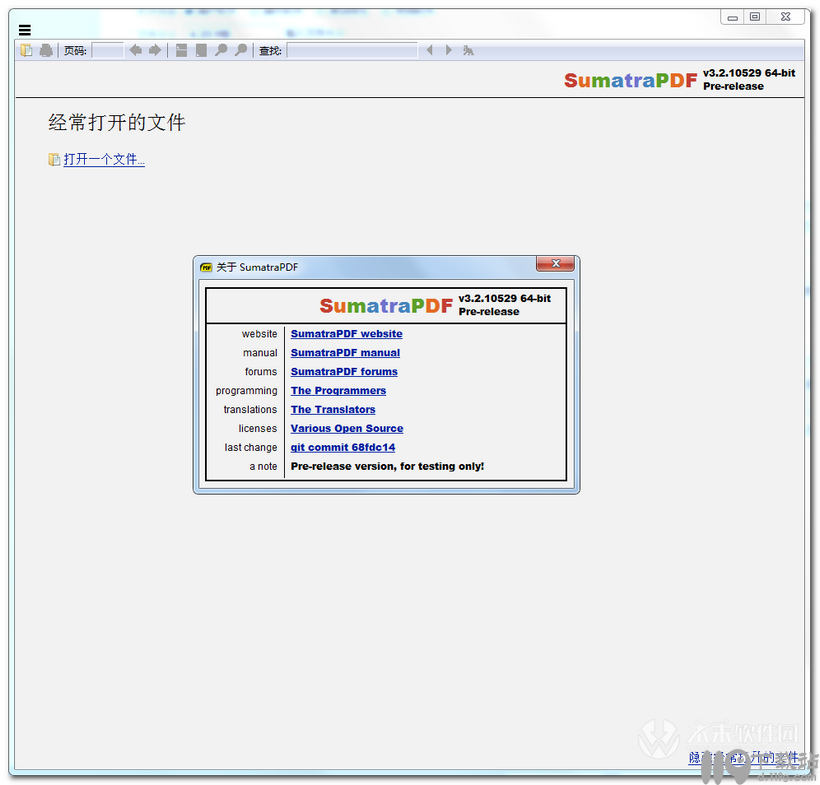Open git commit 68fdc14 link

point(343,447)
